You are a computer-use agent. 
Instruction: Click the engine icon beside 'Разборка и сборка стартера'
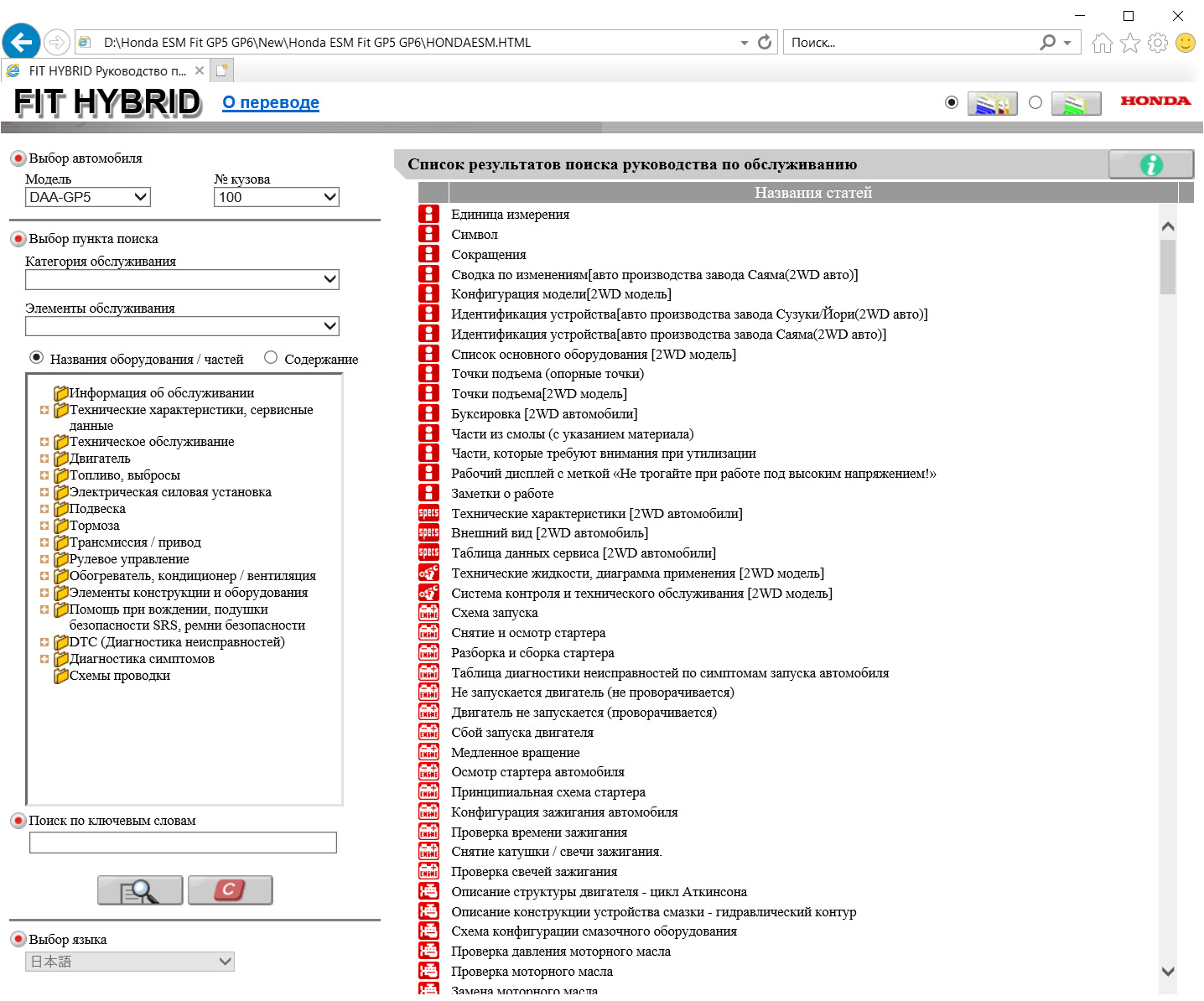click(x=428, y=652)
